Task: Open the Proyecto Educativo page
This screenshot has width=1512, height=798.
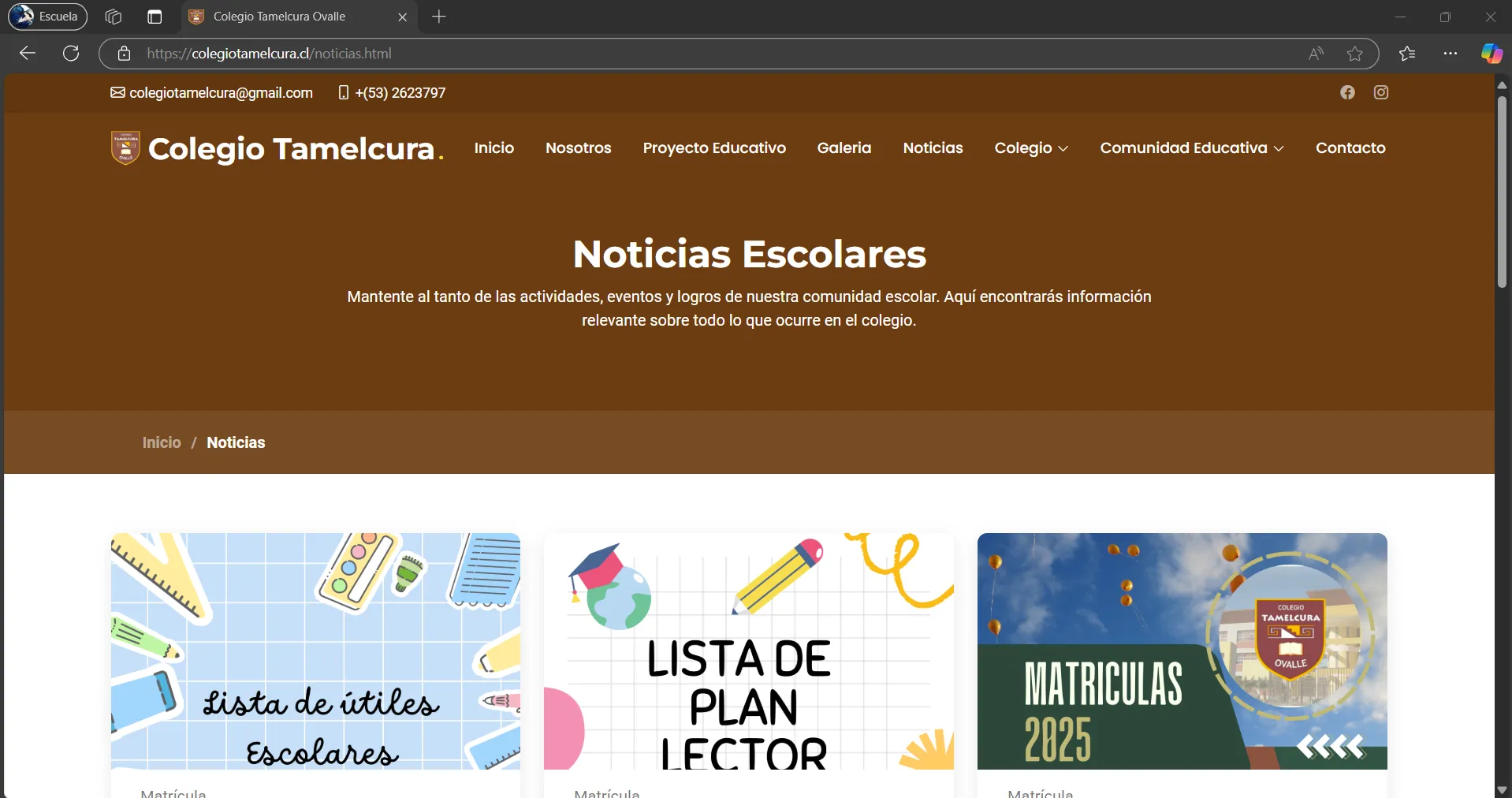Action: pos(713,148)
